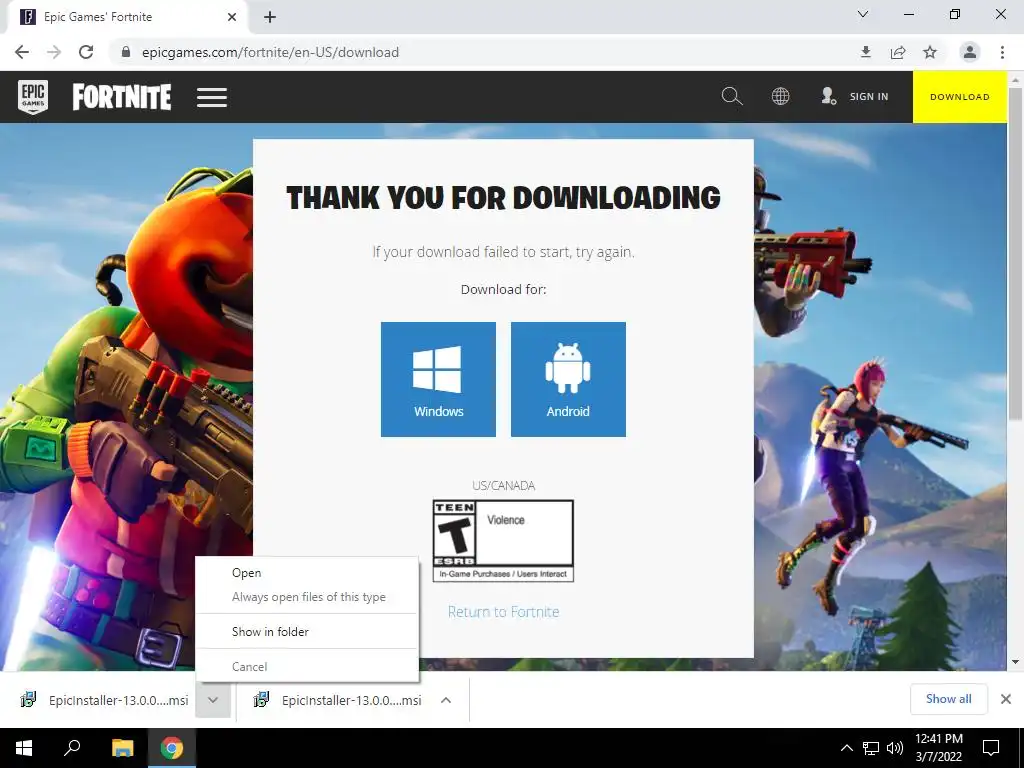Go forward in browser history

coord(54,52)
